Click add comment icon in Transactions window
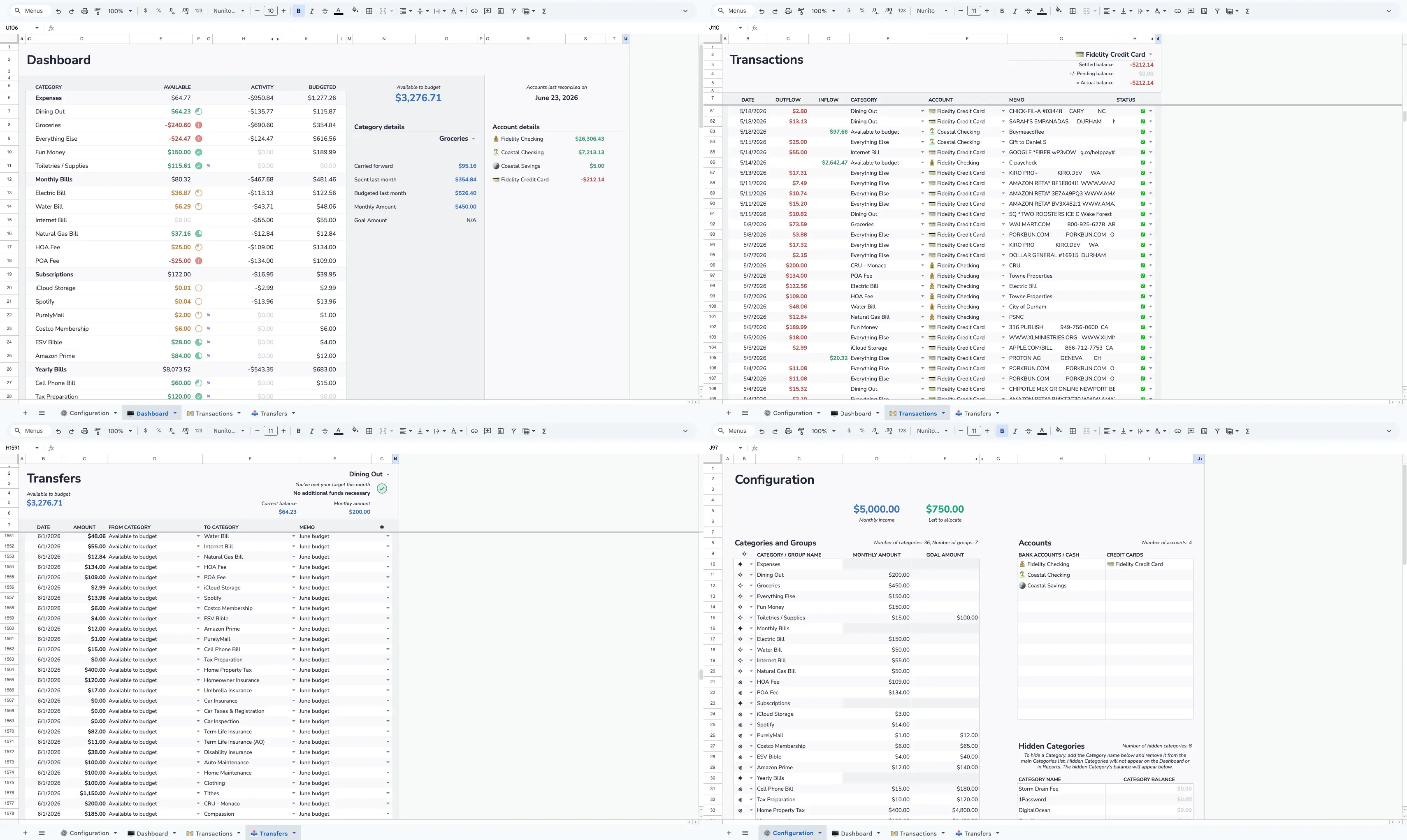 [x=1191, y=11]
